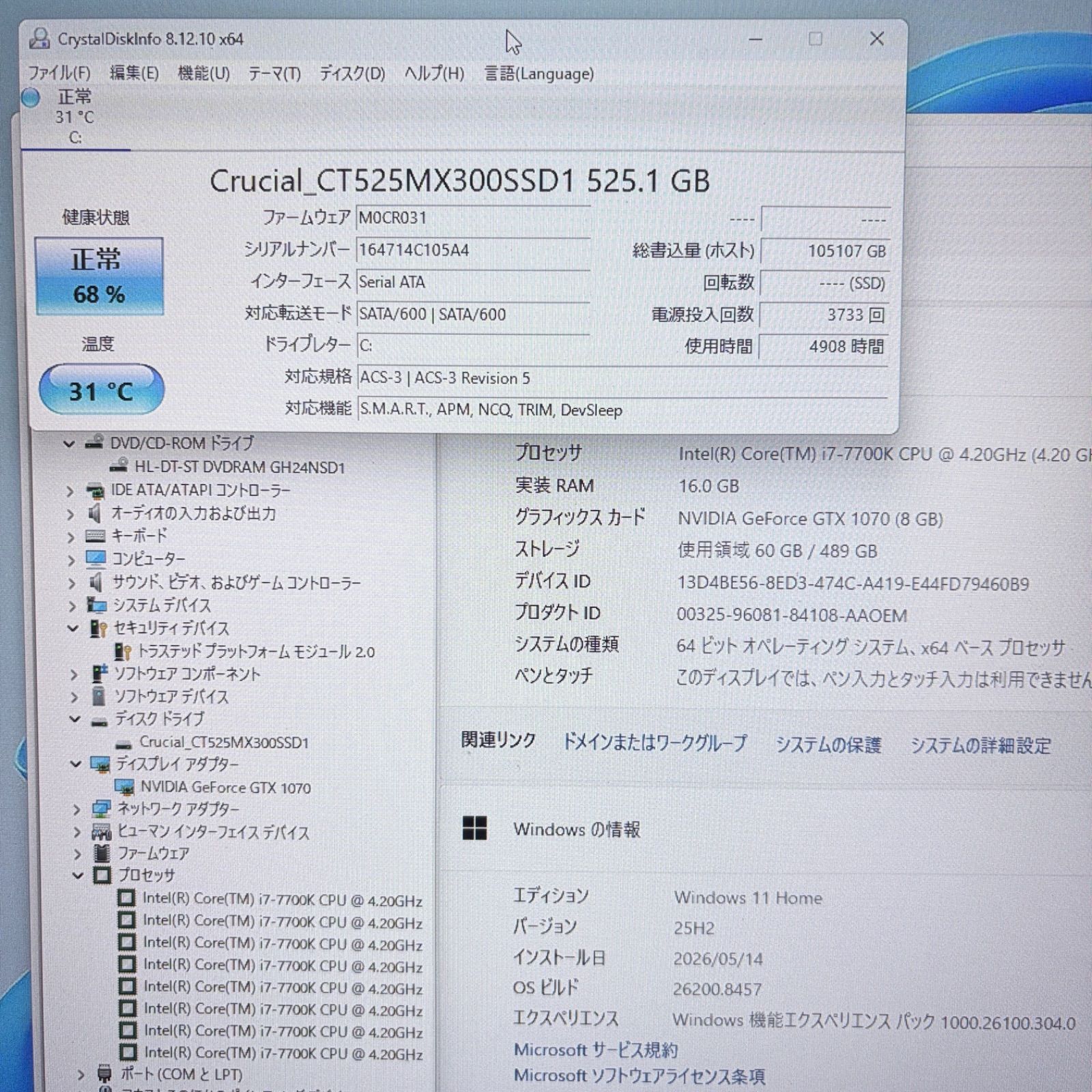Expand オーディオの入力および出力 node
Viewport: 1092px width, 1092px height.
(70, 513)
